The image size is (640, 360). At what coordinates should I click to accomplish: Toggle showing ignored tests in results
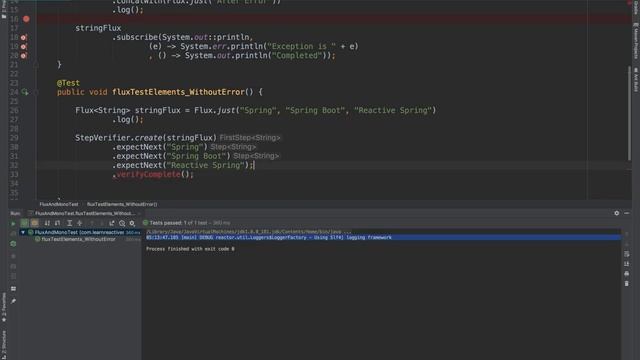click(x=35, y=223)
